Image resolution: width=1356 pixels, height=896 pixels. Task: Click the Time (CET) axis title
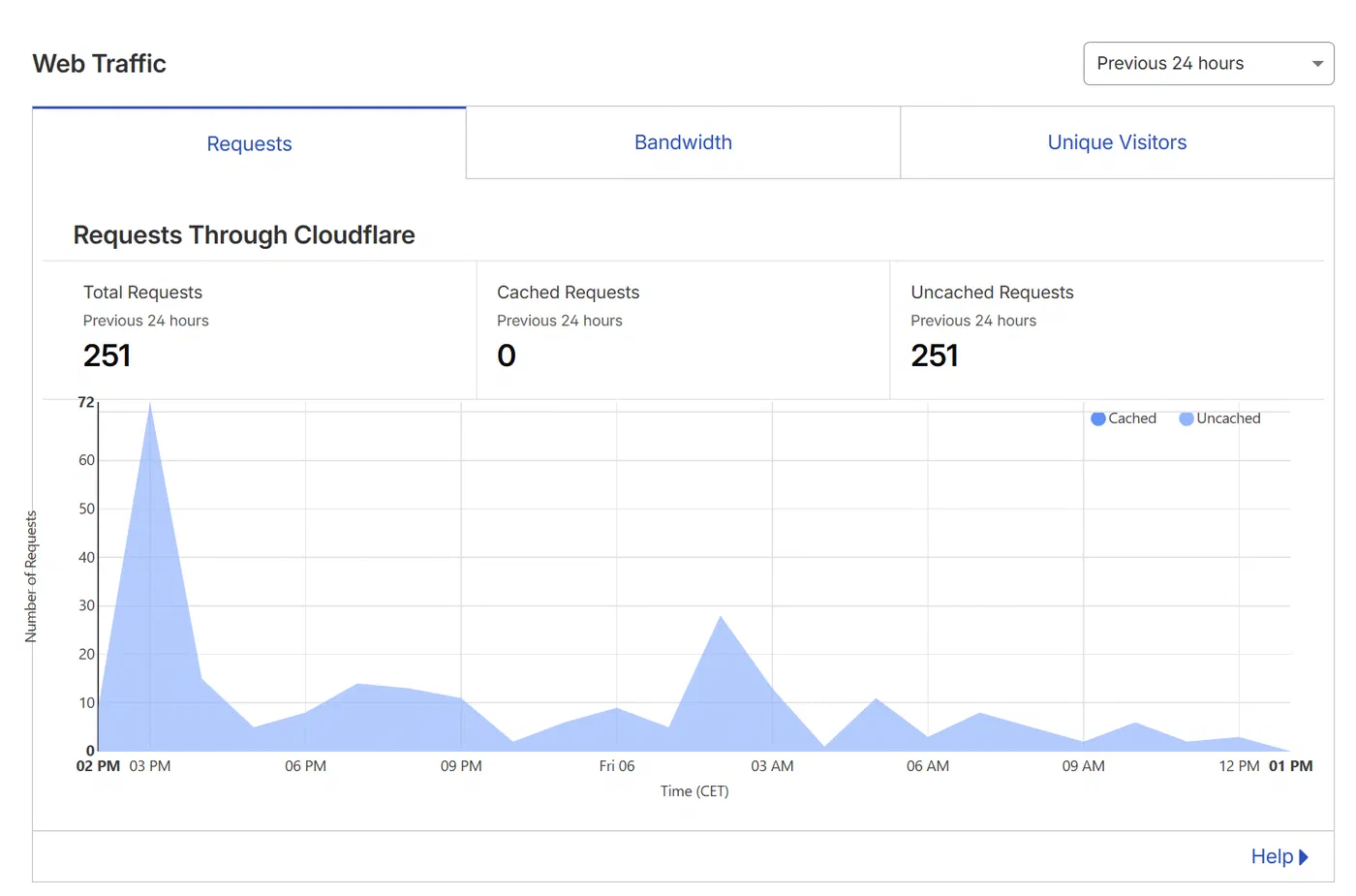(694, 791)
